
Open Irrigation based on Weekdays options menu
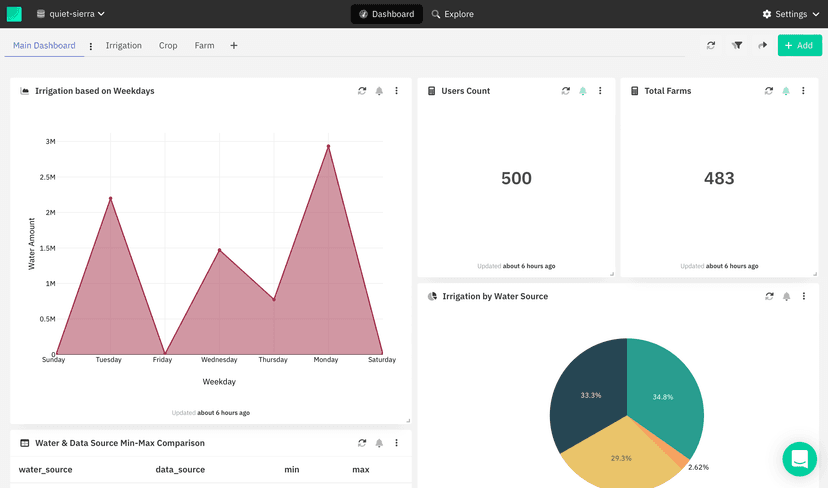(397, 91)
